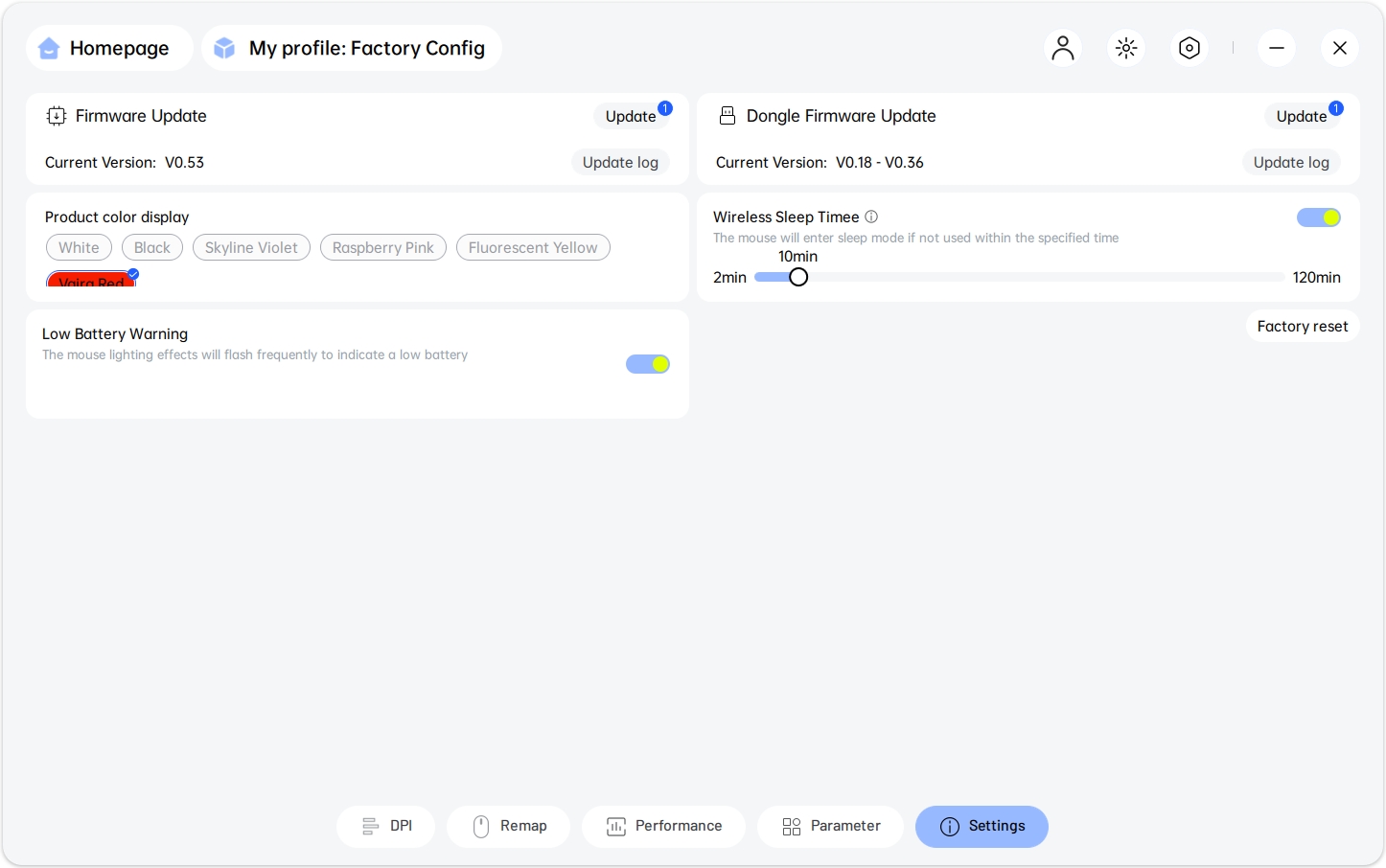This screenshot has height=868, width=1386.
Task: Click the Homepage house icon
Action: pos(49,48)
